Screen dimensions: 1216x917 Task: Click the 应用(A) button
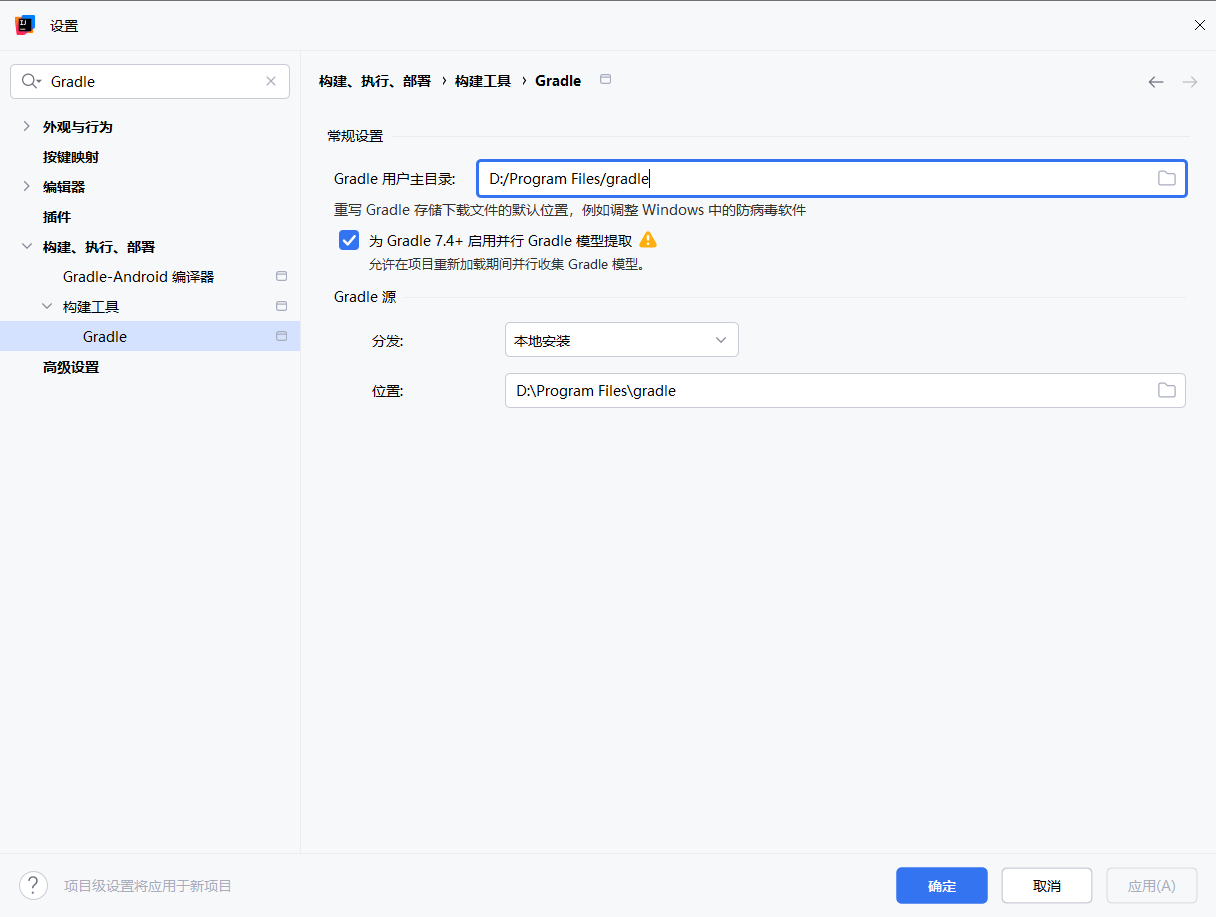[1151, 885]
